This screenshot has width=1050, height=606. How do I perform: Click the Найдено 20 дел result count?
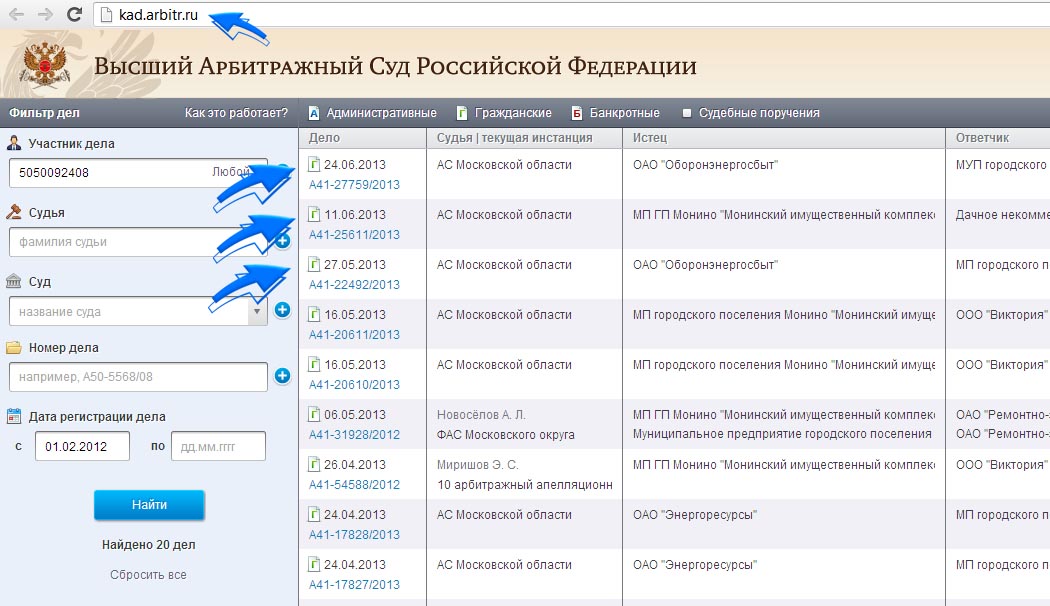click(149, 545)
